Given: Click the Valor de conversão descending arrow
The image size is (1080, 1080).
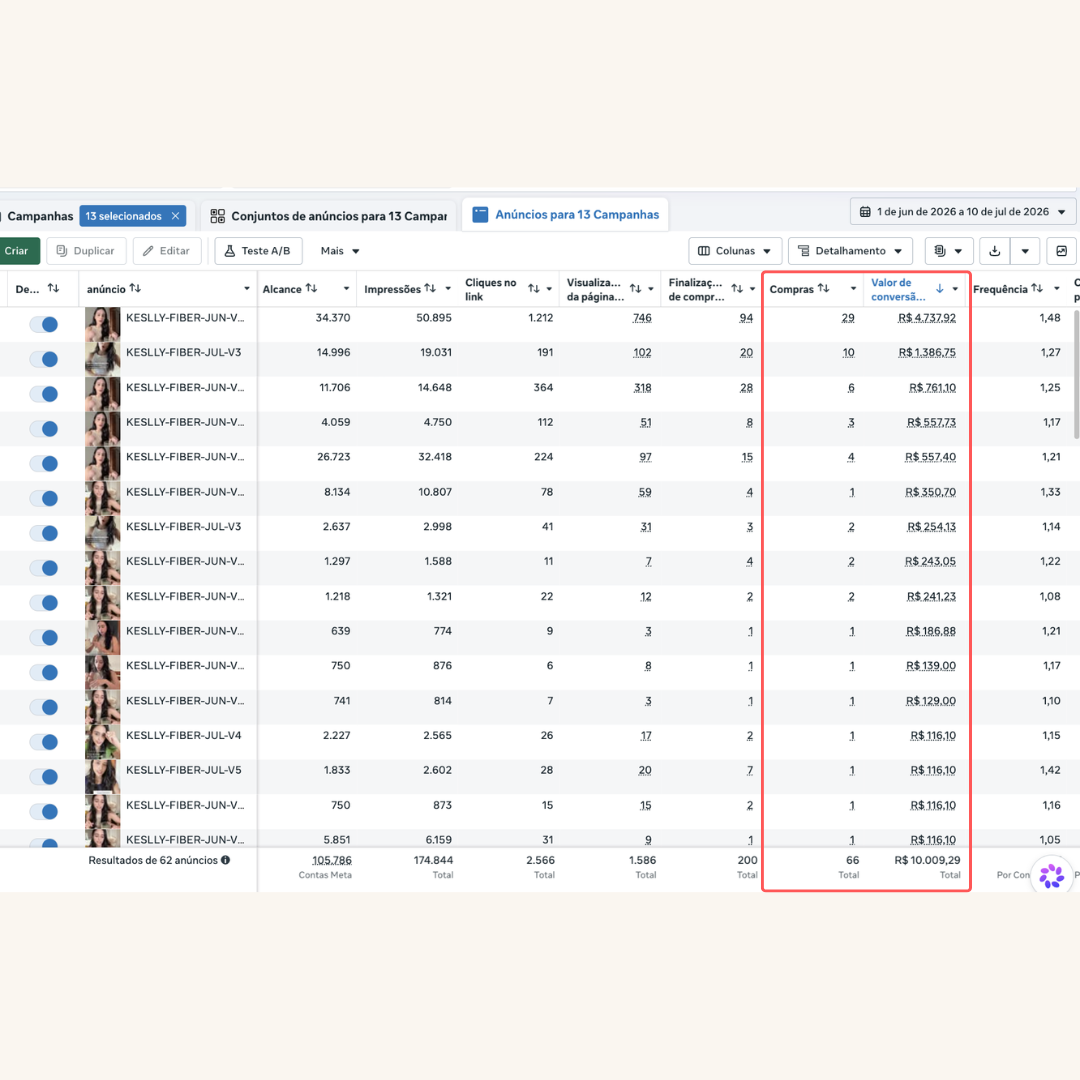Looking at the screenshot, I should 939,289.
